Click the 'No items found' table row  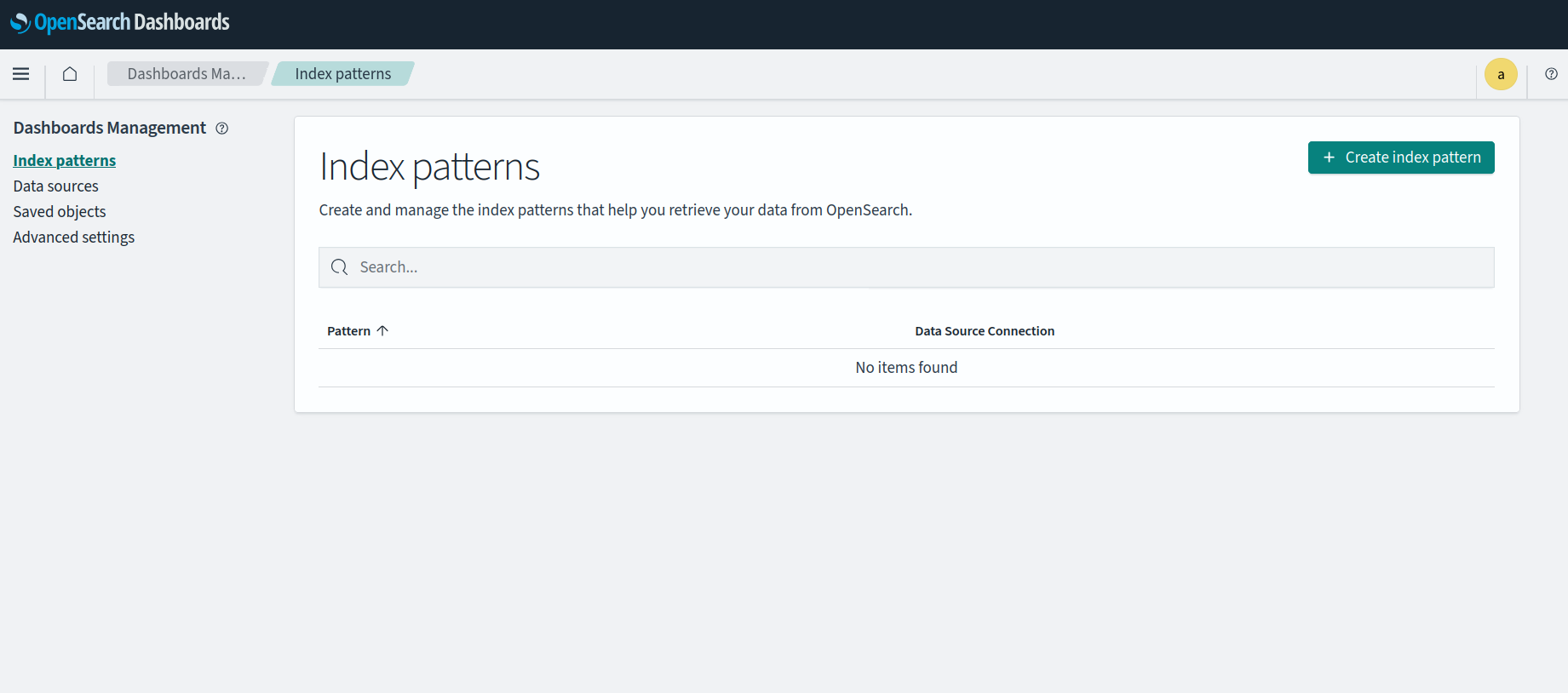click(x=906, y=368)
